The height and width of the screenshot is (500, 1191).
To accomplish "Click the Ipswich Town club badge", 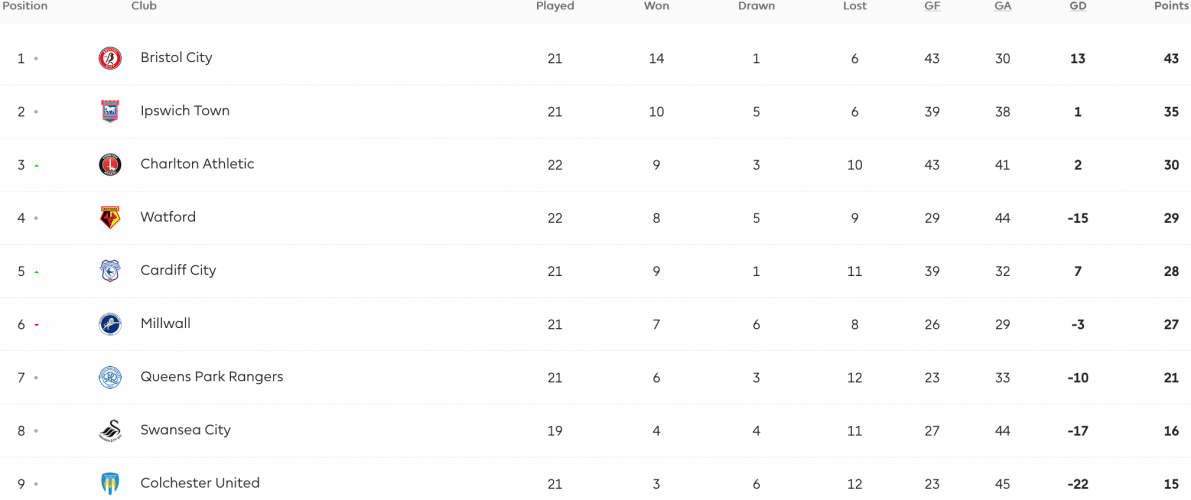I will point(110,112).
